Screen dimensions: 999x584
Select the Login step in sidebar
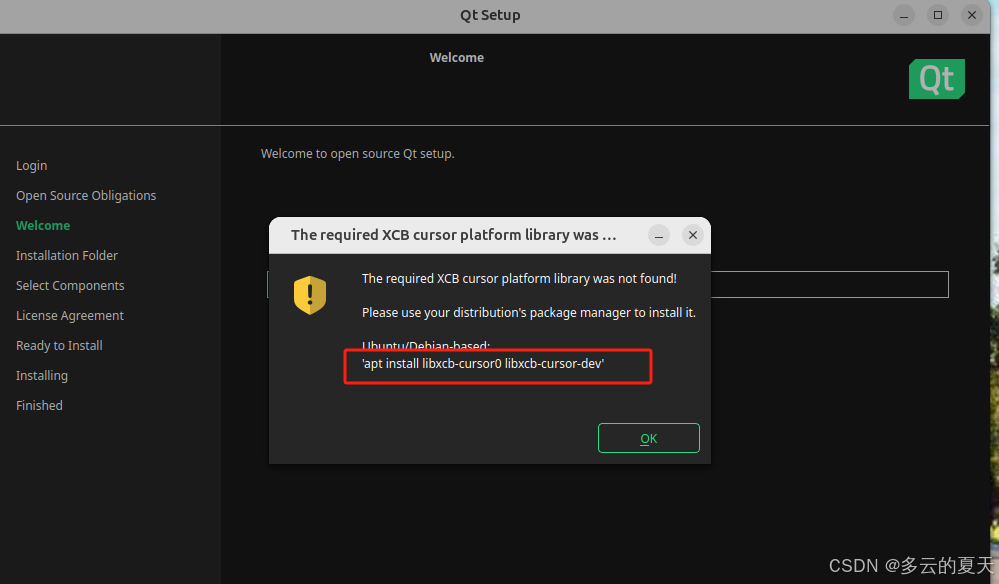(x=32, y=166)
